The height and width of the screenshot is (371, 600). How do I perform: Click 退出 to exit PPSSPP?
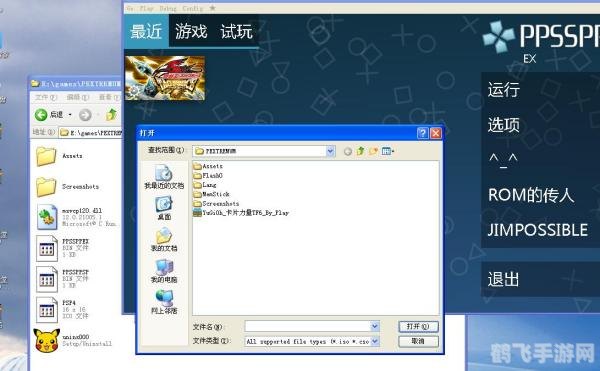[504, 279]
